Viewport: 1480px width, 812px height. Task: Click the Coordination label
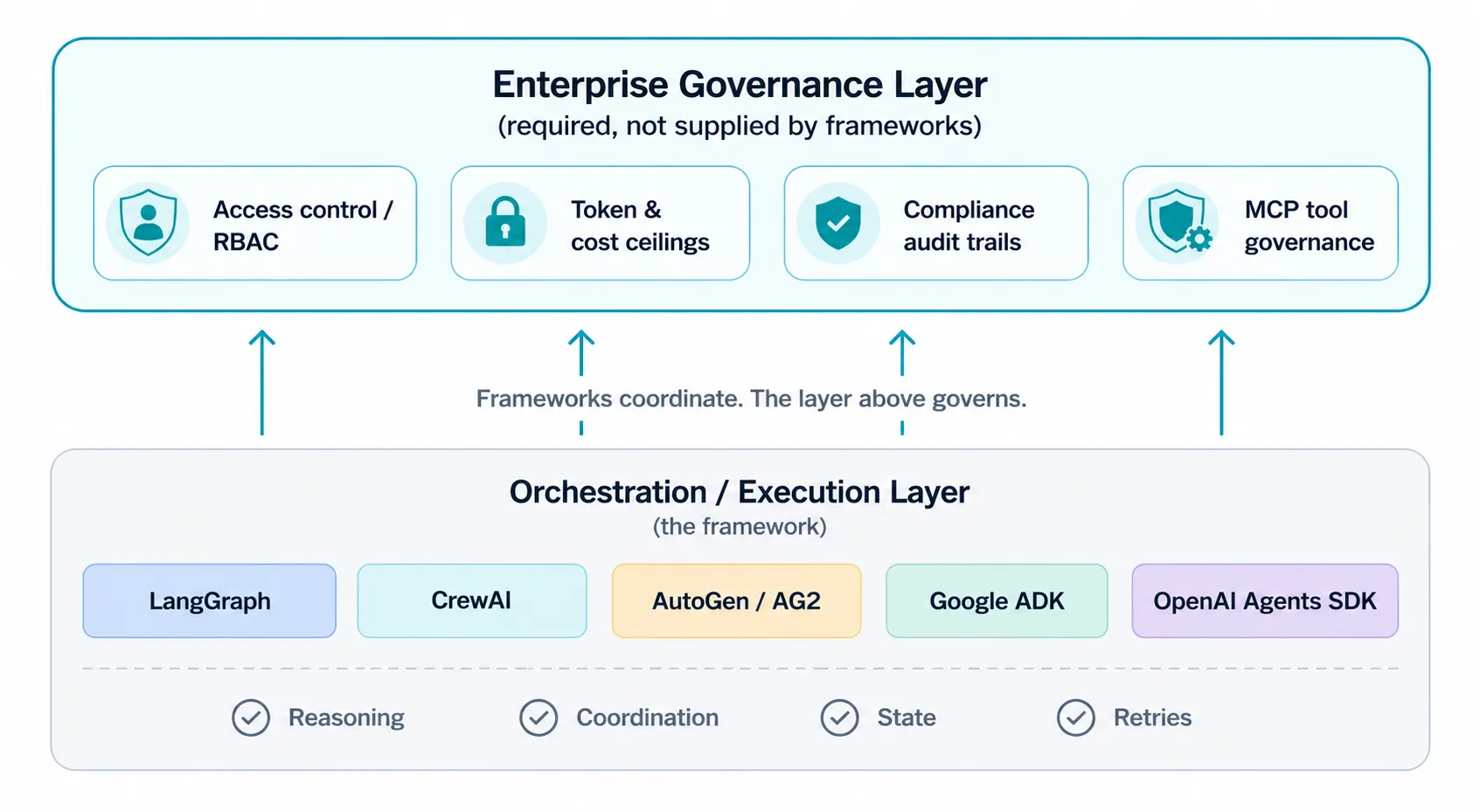pyautogui.click(x=648, y=718)
